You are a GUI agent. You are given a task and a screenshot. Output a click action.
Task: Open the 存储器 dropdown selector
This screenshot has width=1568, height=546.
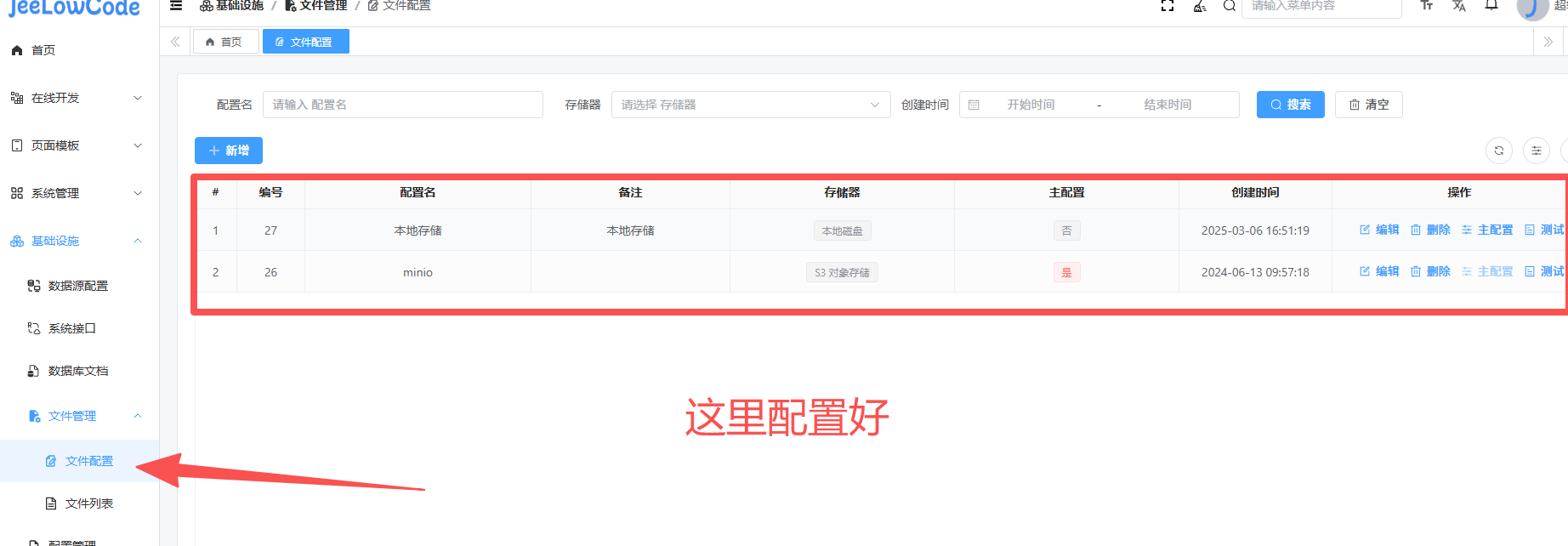[x=750, y=105]
